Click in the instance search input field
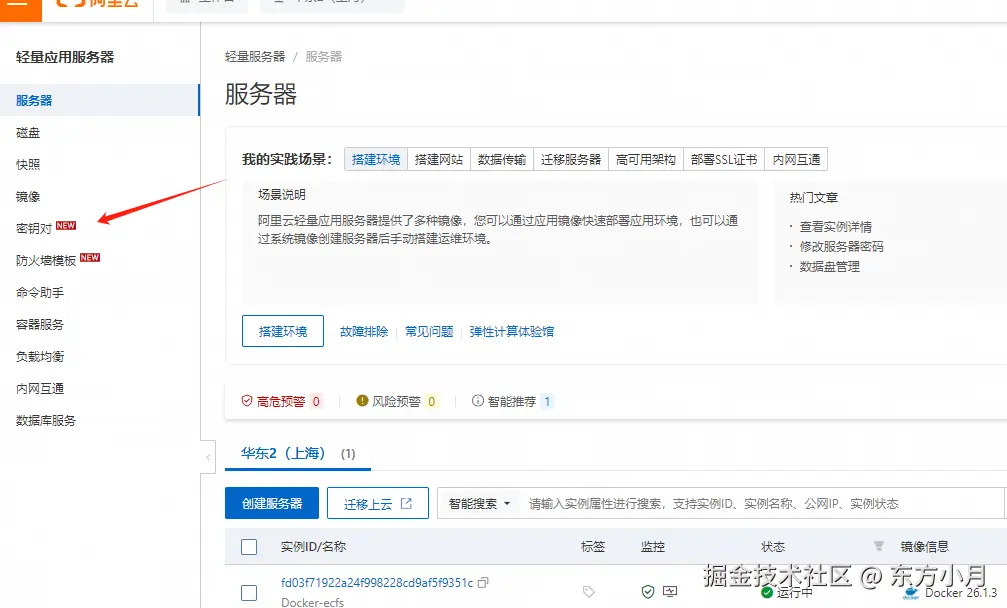The image size is (1007, 608). pyautogui.click(x=764, y=503)
